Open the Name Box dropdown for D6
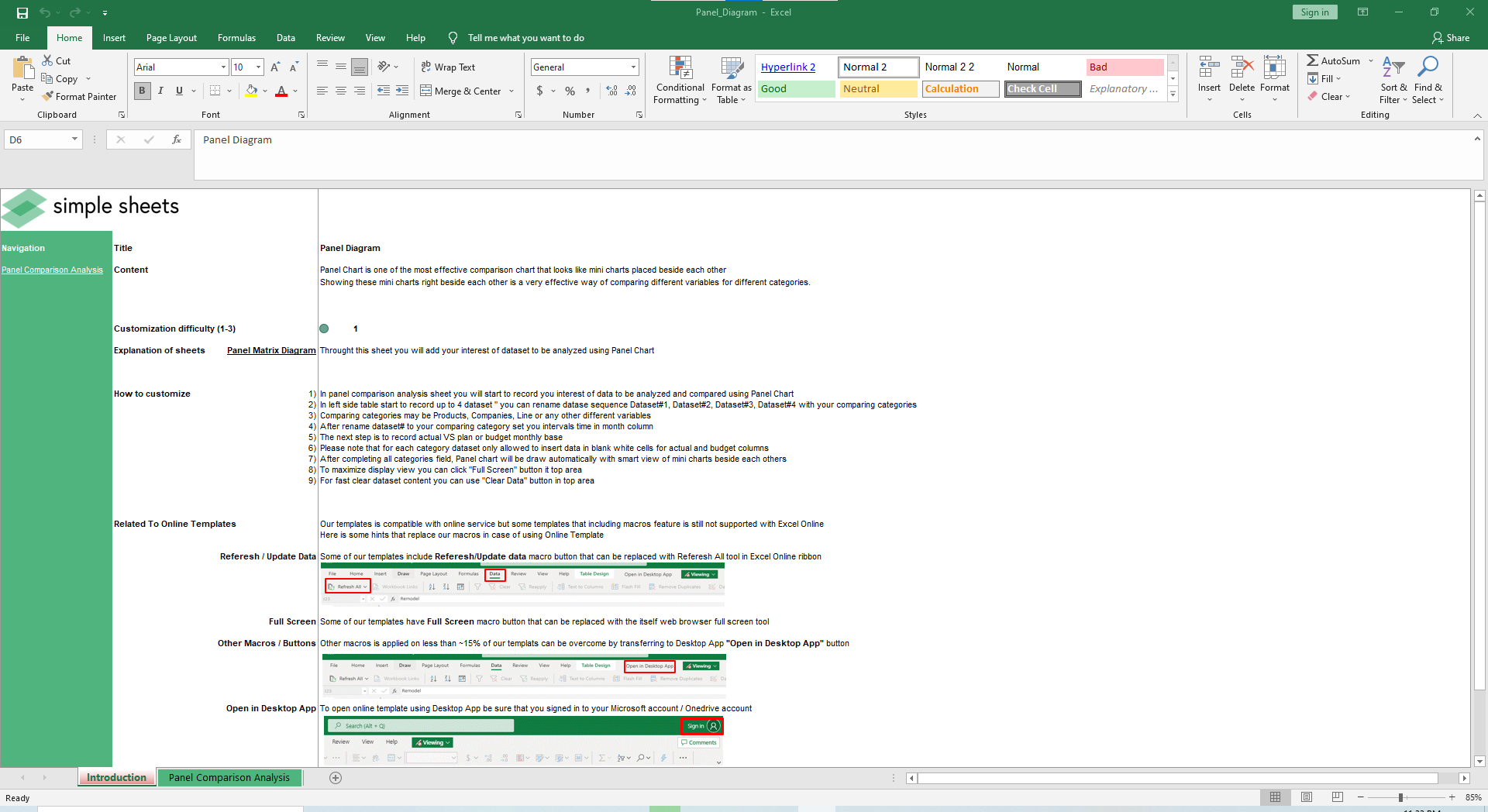 click(74, 139)
